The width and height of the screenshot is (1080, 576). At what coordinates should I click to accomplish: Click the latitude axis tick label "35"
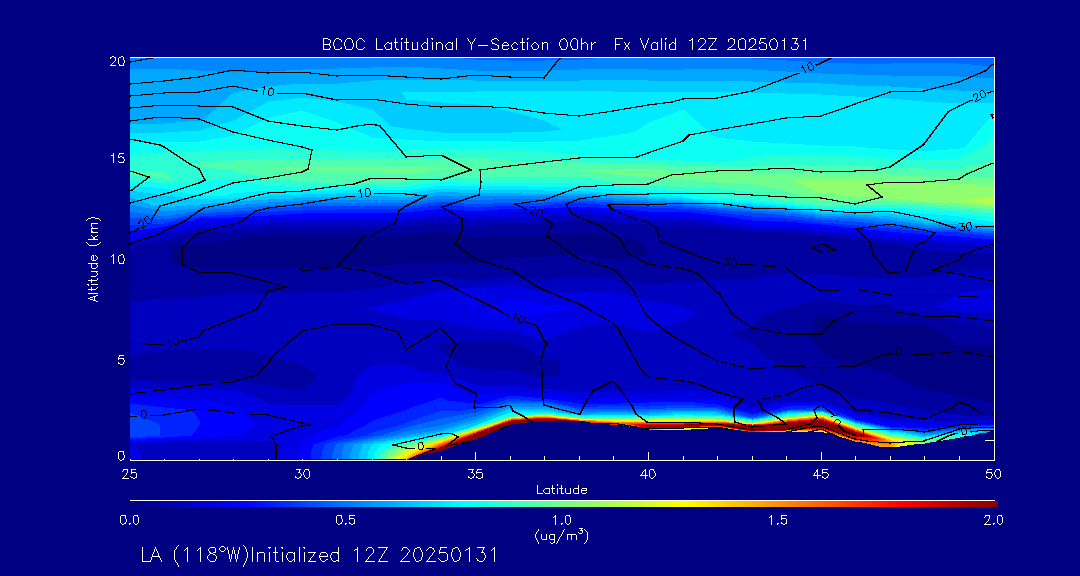(x=476, y=475)
